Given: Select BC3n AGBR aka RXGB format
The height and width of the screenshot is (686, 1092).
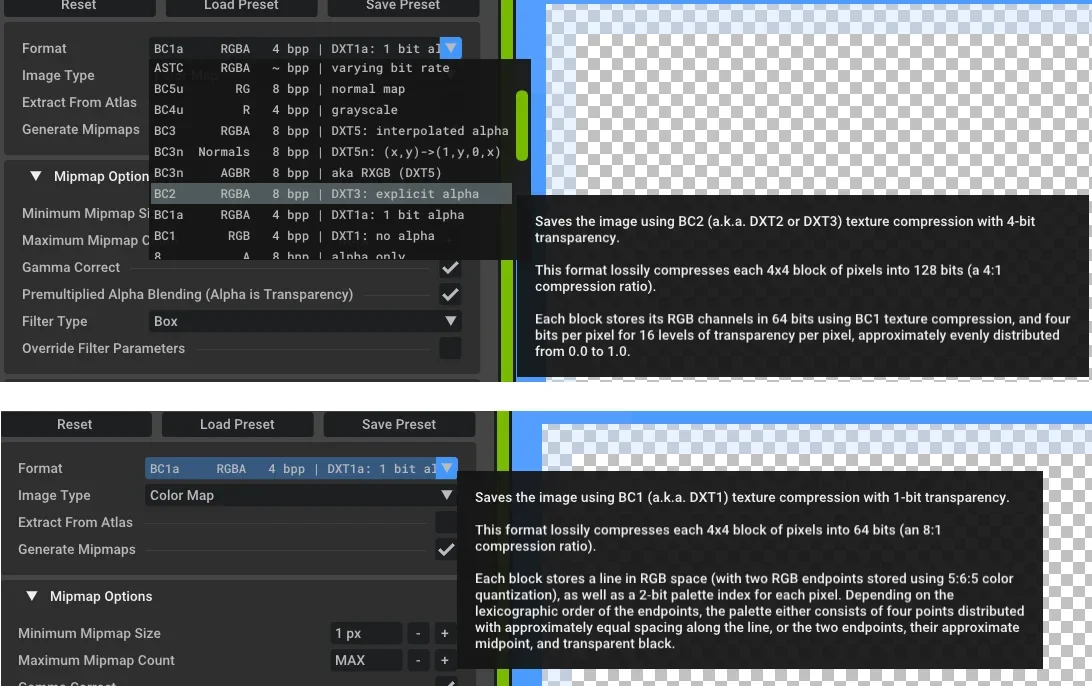Looking at the screenshot, I should click(x=332, y=173).
